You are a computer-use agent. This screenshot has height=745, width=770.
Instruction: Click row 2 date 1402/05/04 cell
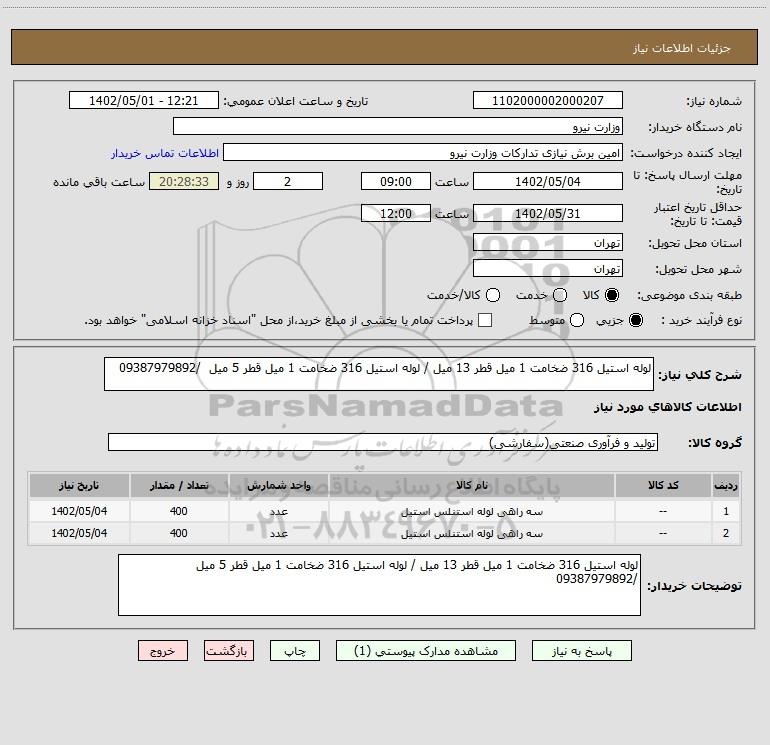click(x=79, y=533)
